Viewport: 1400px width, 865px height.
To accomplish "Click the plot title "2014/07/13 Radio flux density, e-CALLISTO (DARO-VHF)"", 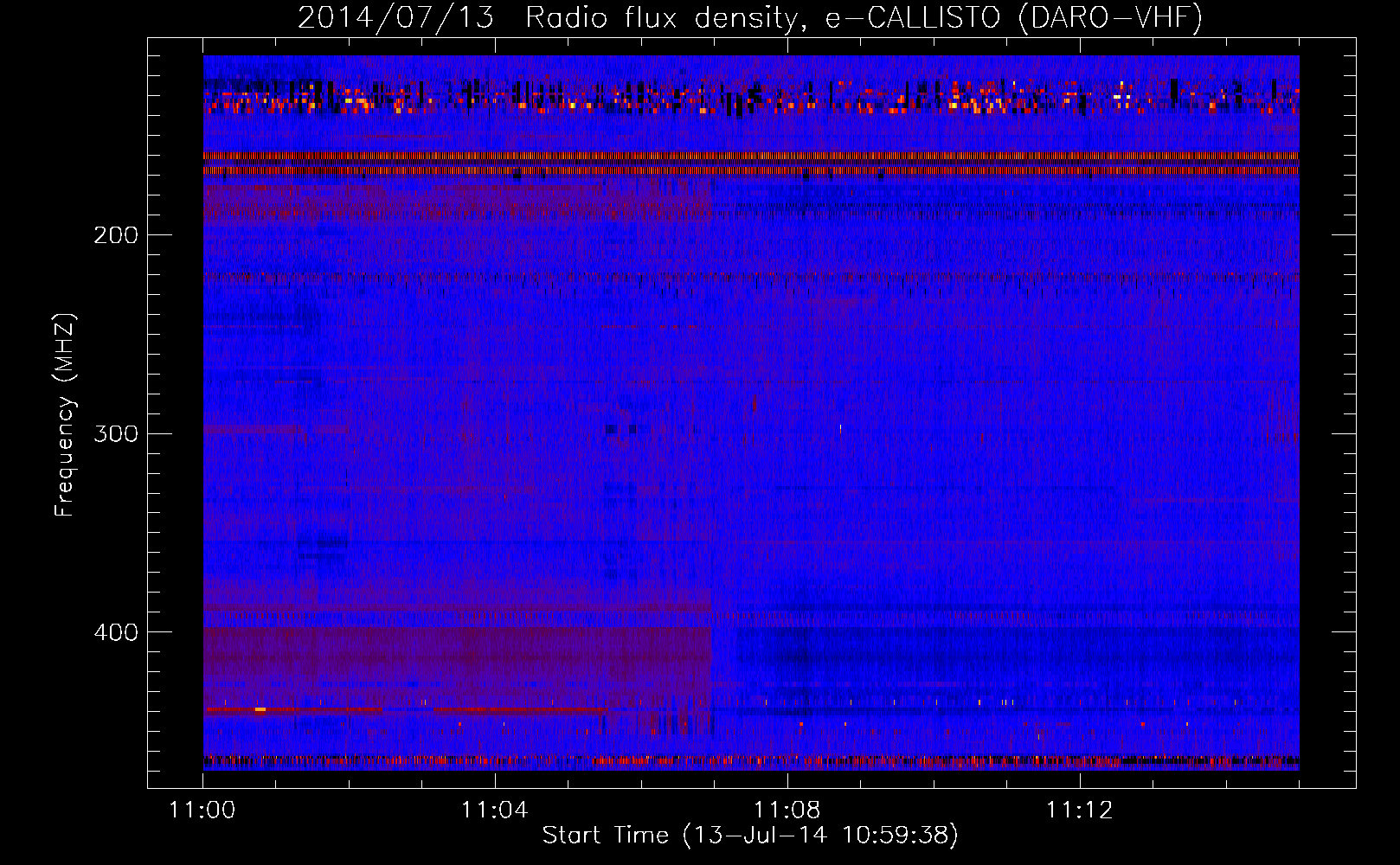I will 750,17.
